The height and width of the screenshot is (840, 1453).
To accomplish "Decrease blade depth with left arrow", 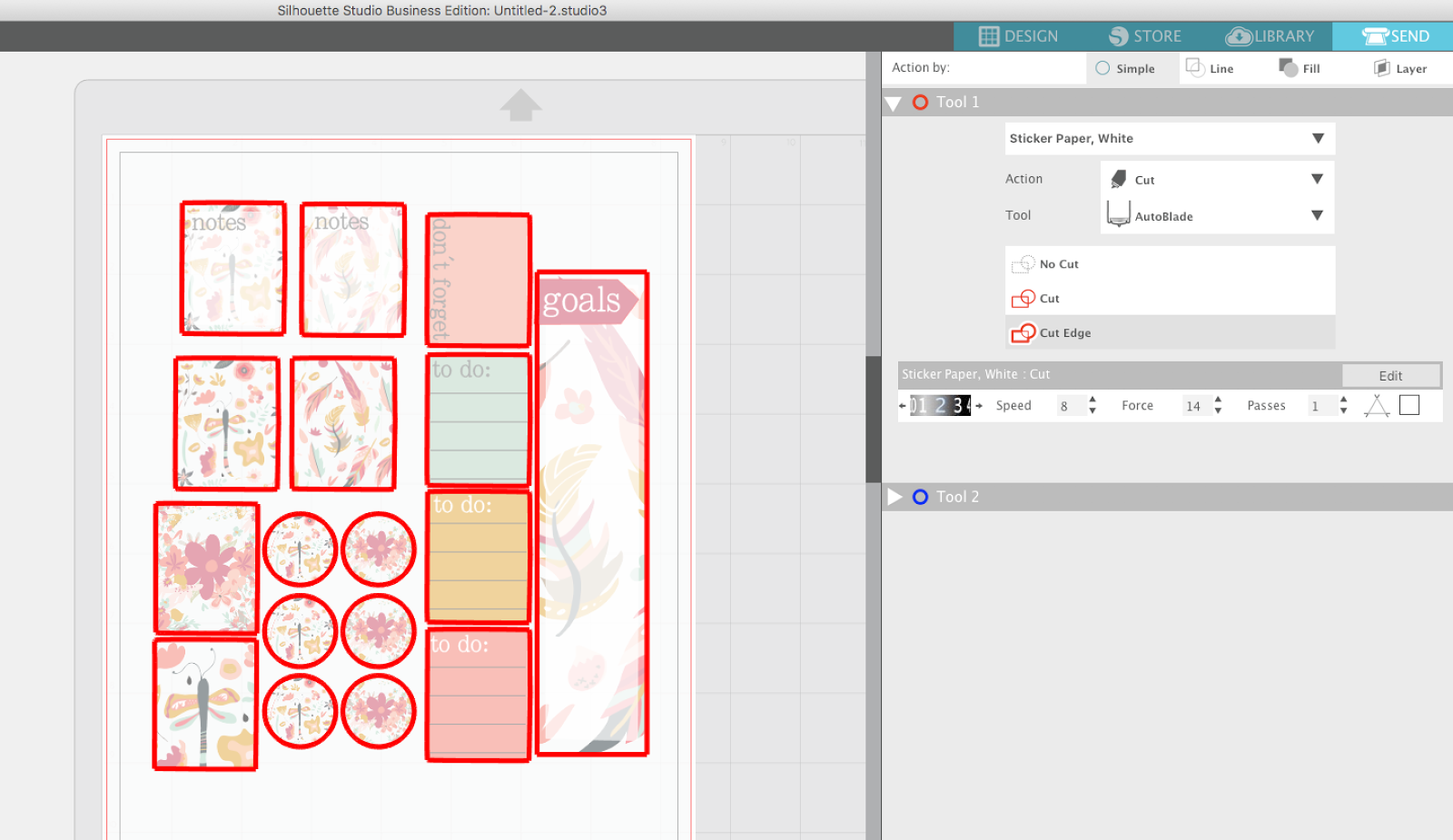I will (x=903, y=406).
